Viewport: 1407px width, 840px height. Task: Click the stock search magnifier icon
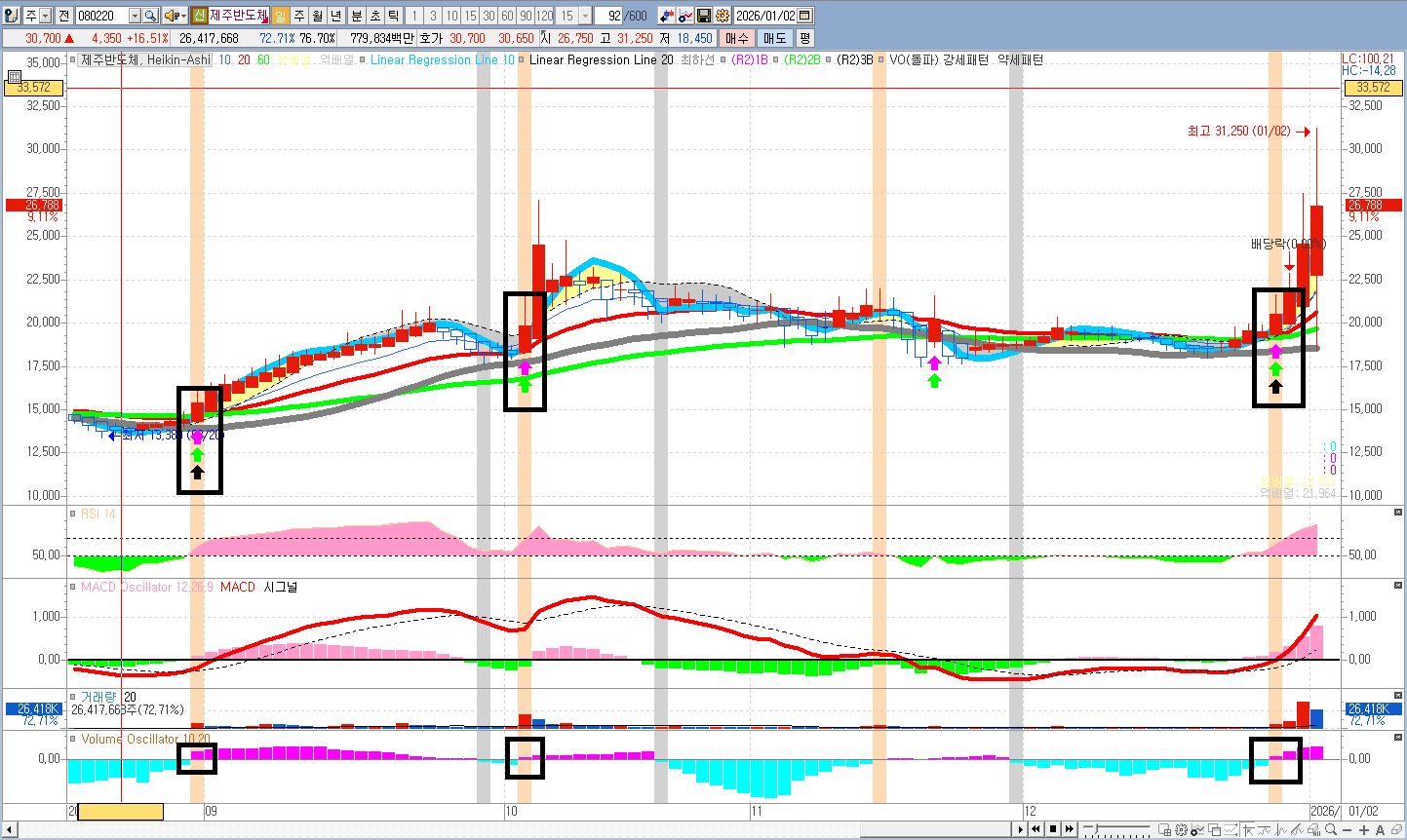[x=150, y=15]
